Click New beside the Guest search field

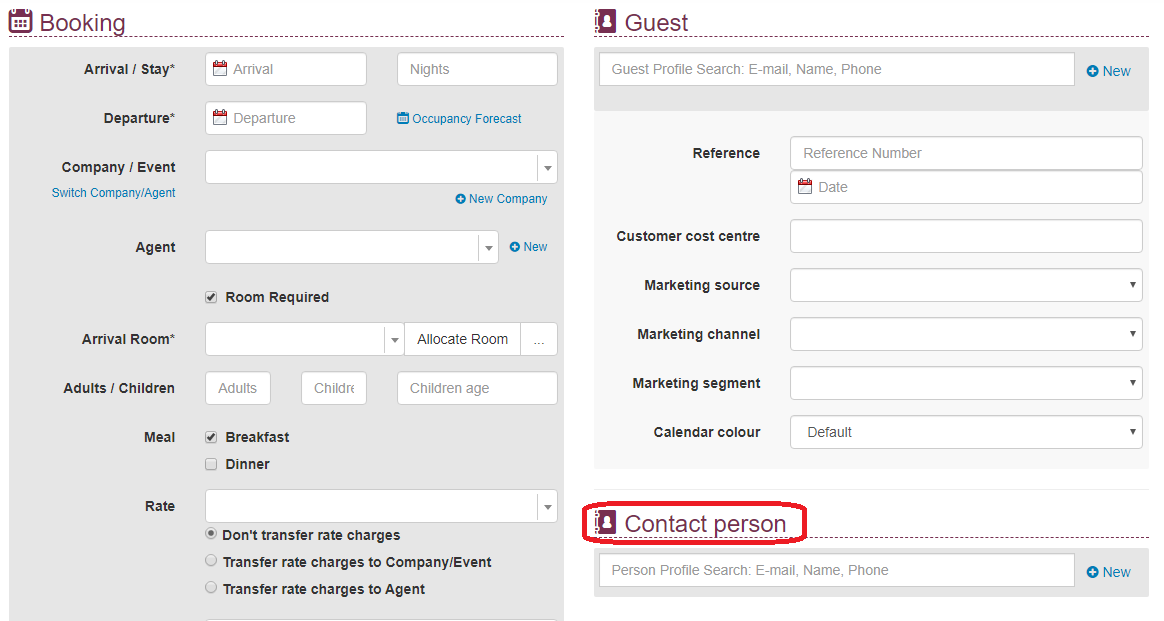pos(1108,70)
